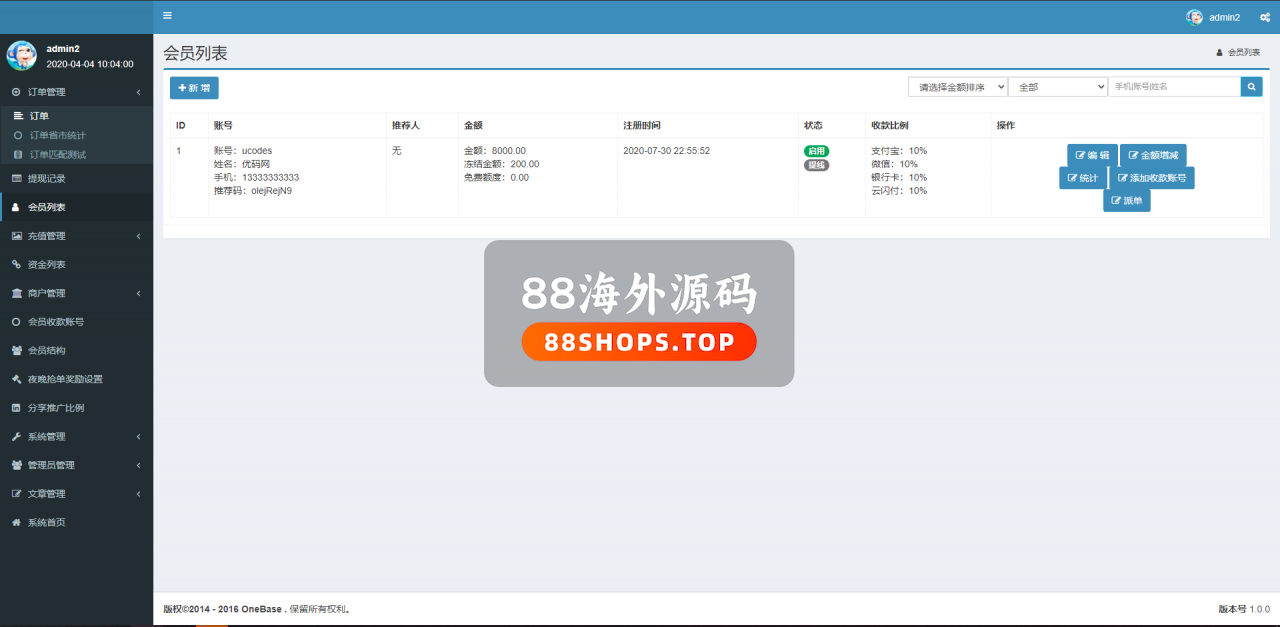Open 资金列表 via its link icon
Image resolution: width=1280 pixels, height=627 pixels.
(16, 265)
